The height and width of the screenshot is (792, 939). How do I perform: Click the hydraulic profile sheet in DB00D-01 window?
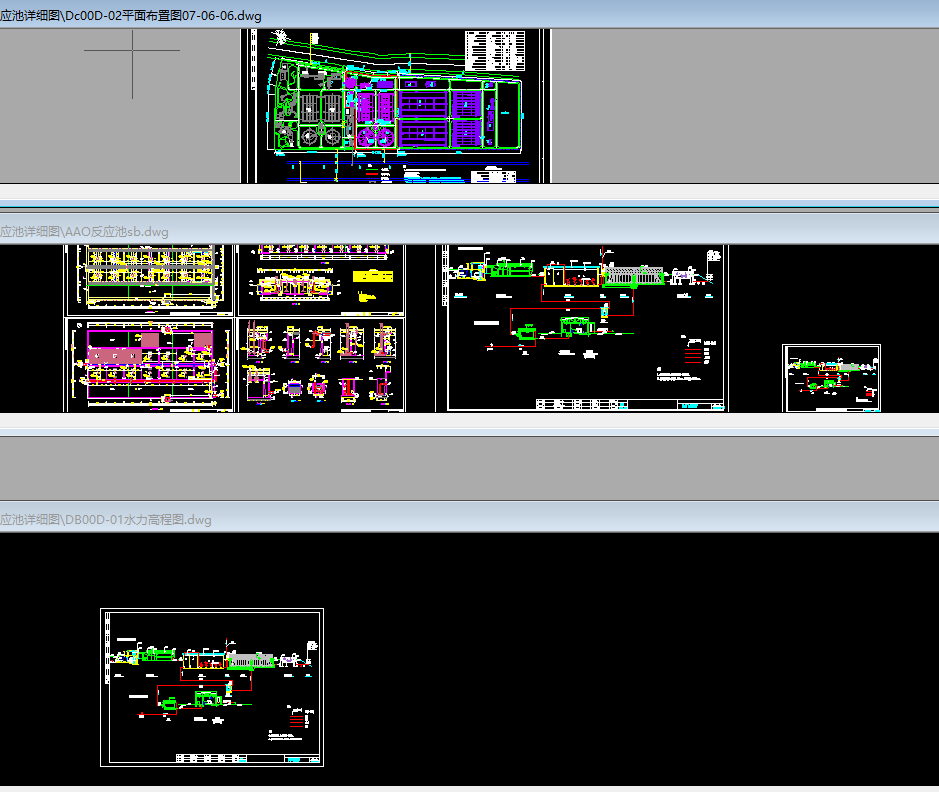coord(212,687)
